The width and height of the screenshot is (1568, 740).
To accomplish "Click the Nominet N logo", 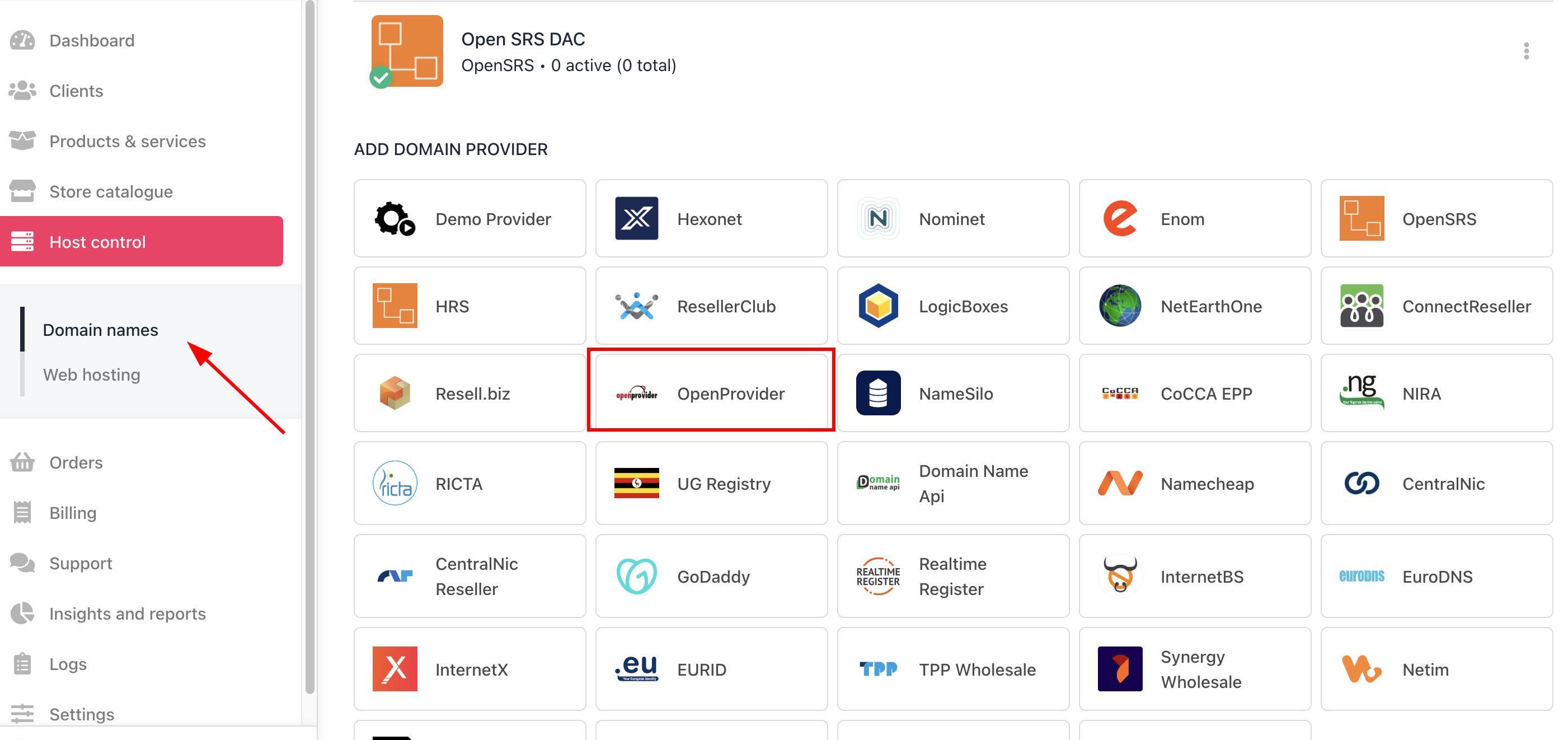I will [x=878, y=219].
